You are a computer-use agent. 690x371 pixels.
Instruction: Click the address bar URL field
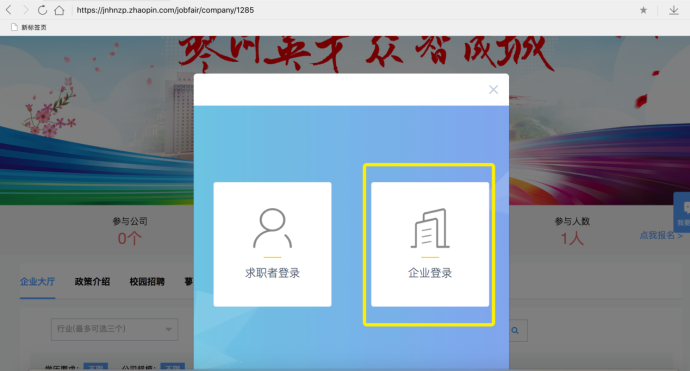click(x=352, y=10)
